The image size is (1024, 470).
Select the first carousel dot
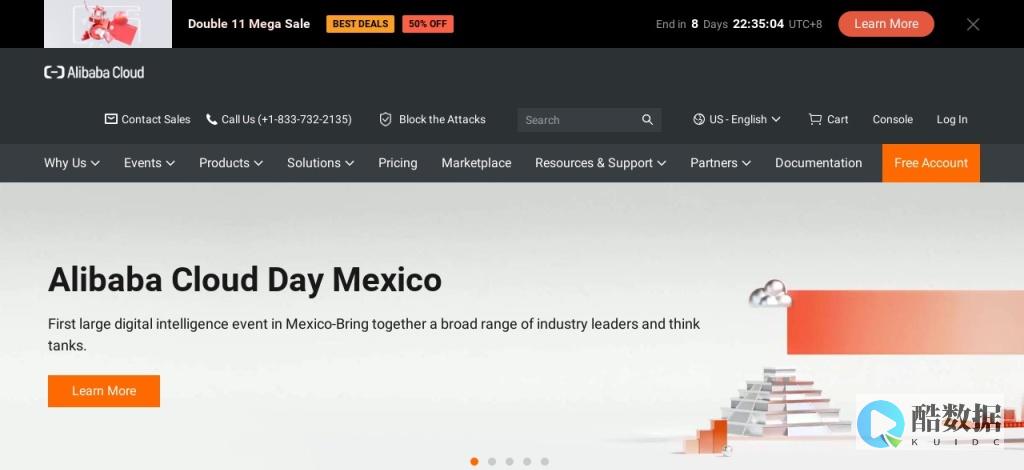pyautogui.click(x=474, y=462)
